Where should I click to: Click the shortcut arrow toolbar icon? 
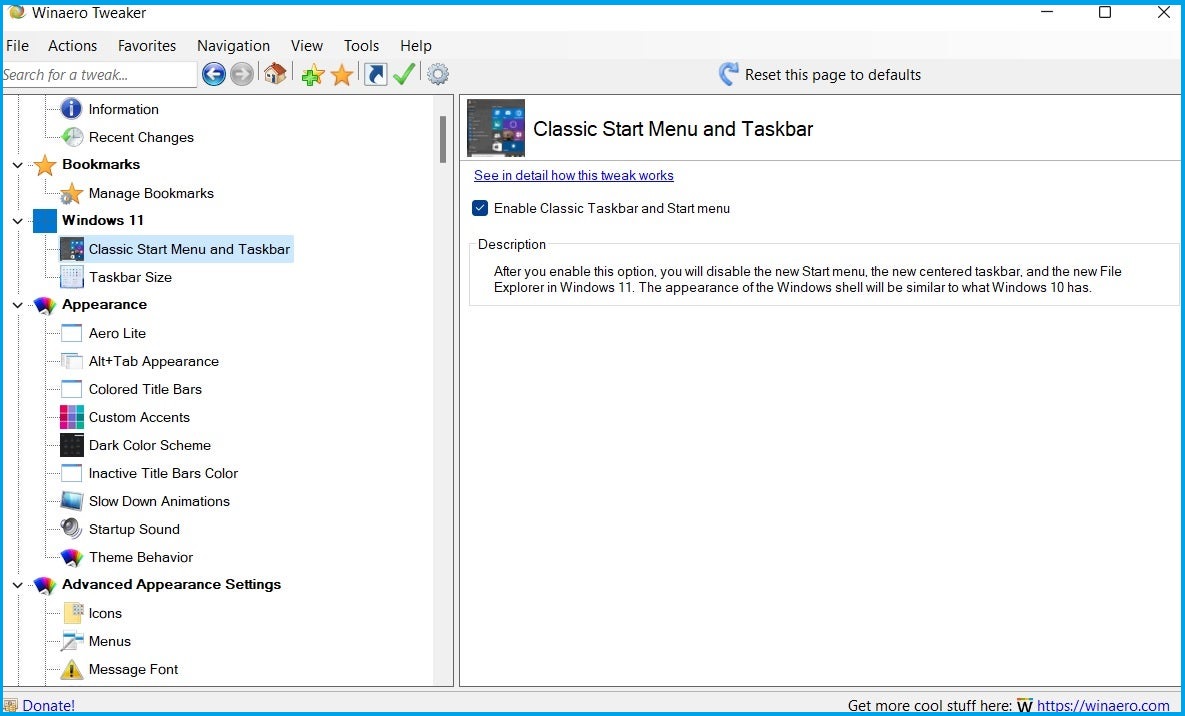click(x=376, y=74)
